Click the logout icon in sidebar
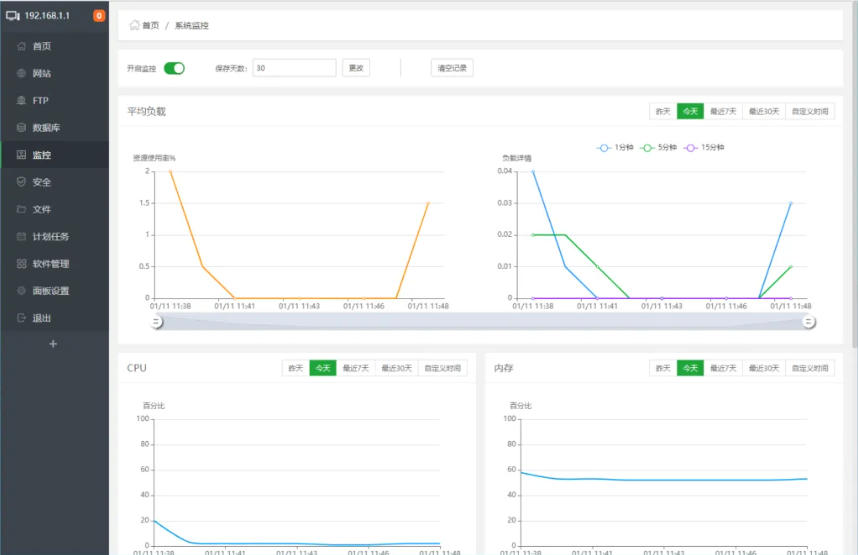Screen dimensions: 858x555 point(21,318)
